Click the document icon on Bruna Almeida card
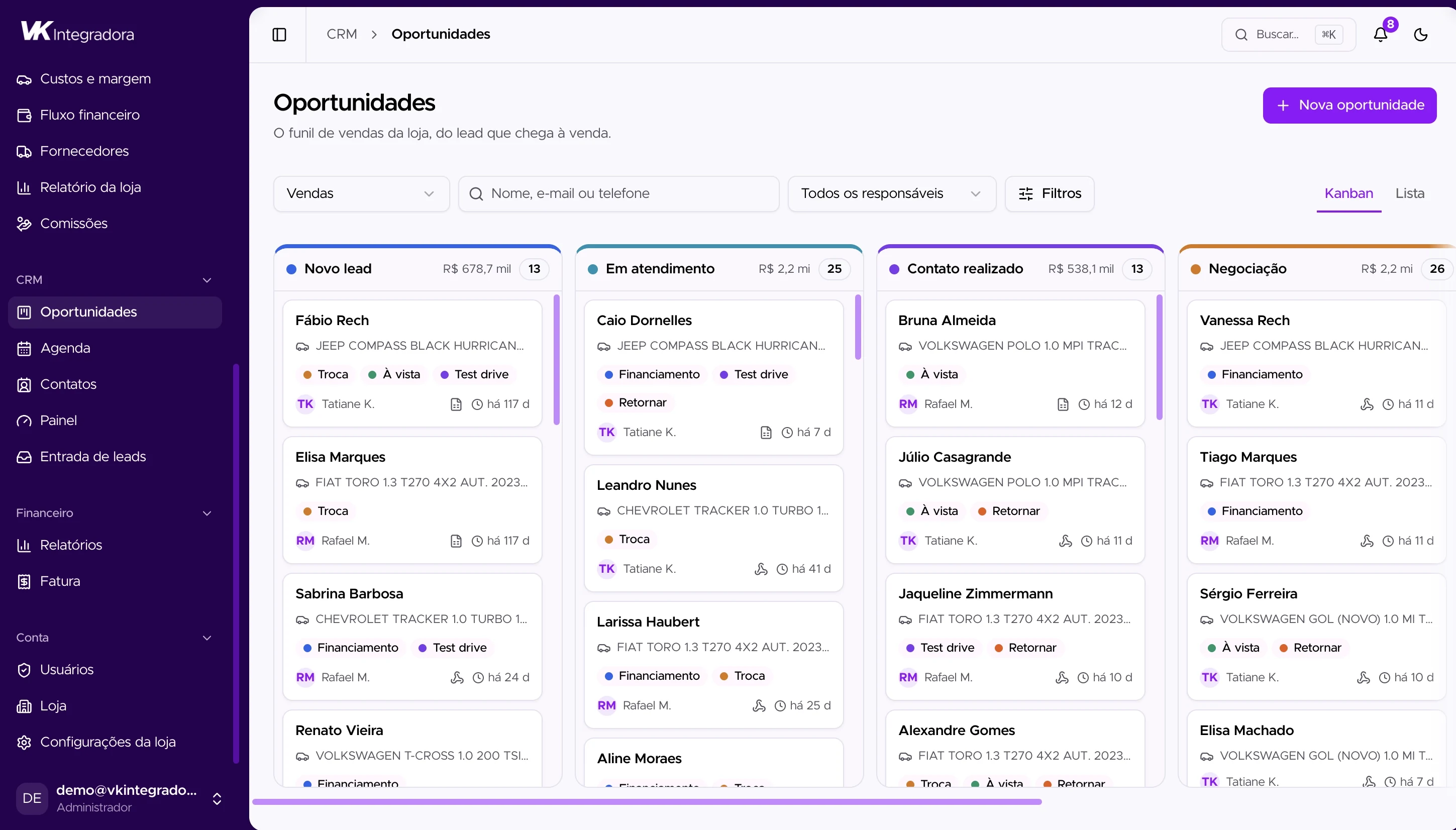The image size is (1456, 830). pyautogui.click(x=1062, y=405)
